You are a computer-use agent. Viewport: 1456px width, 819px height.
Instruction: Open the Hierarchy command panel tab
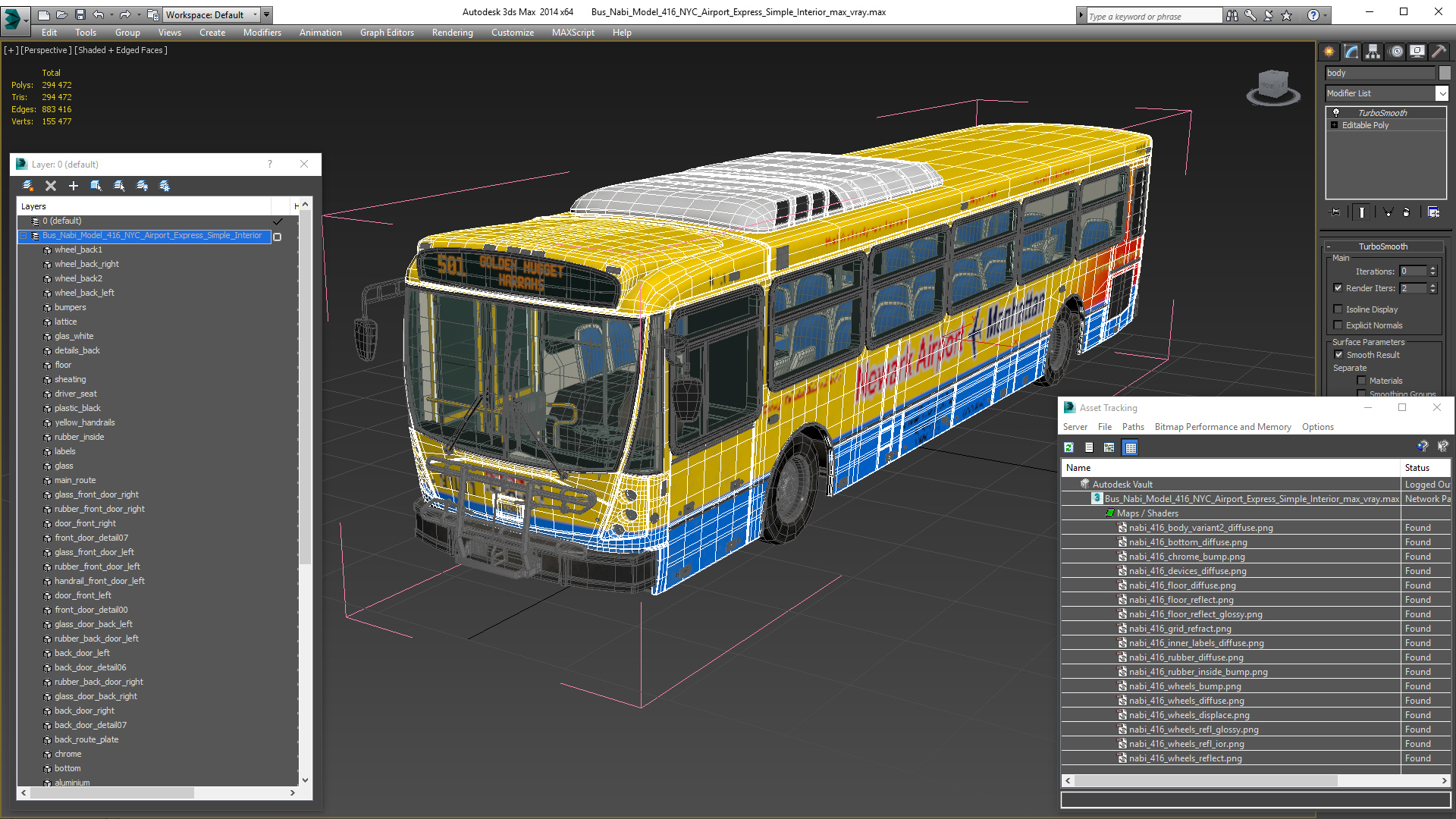1373,52
